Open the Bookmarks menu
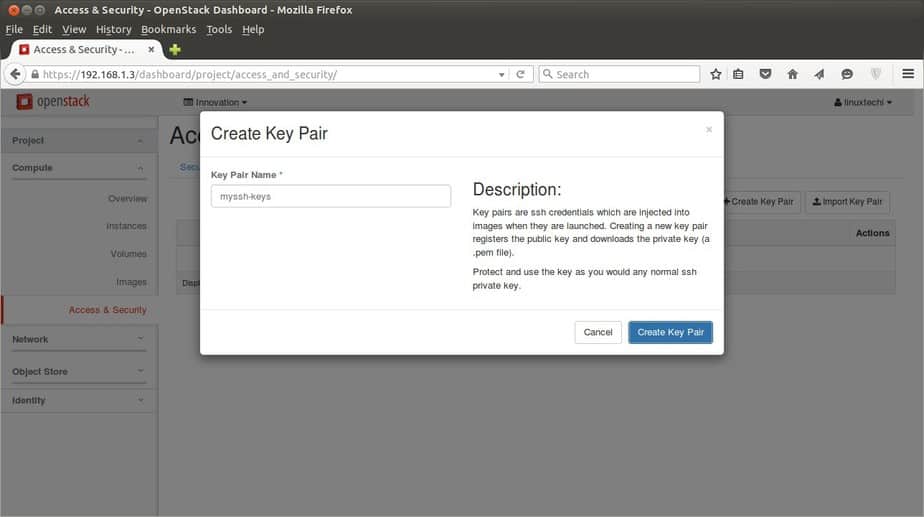 pyautogui.click(x=169, y=29)
